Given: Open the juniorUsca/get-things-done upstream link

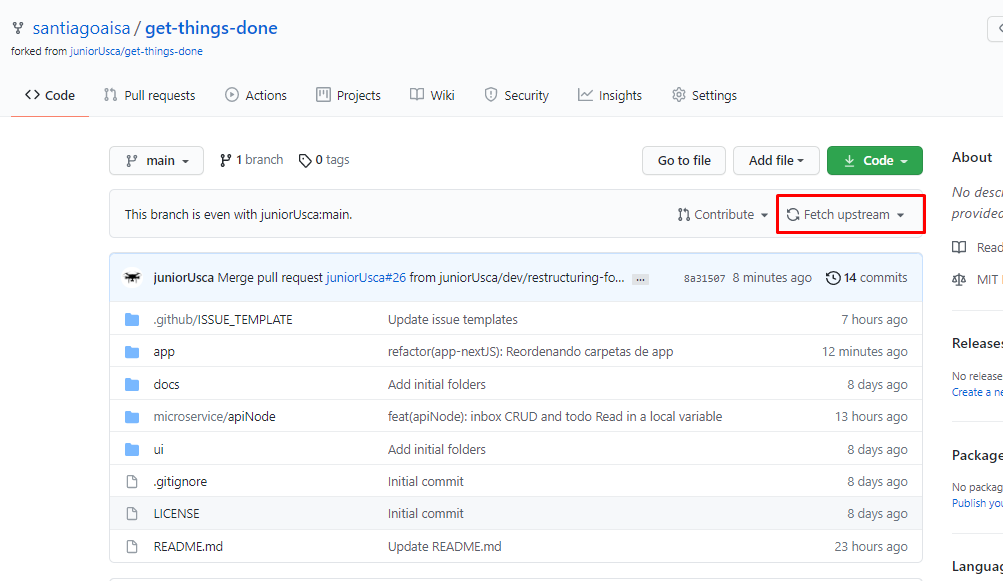Looking at the screenshot, I should tap(136, 51).
